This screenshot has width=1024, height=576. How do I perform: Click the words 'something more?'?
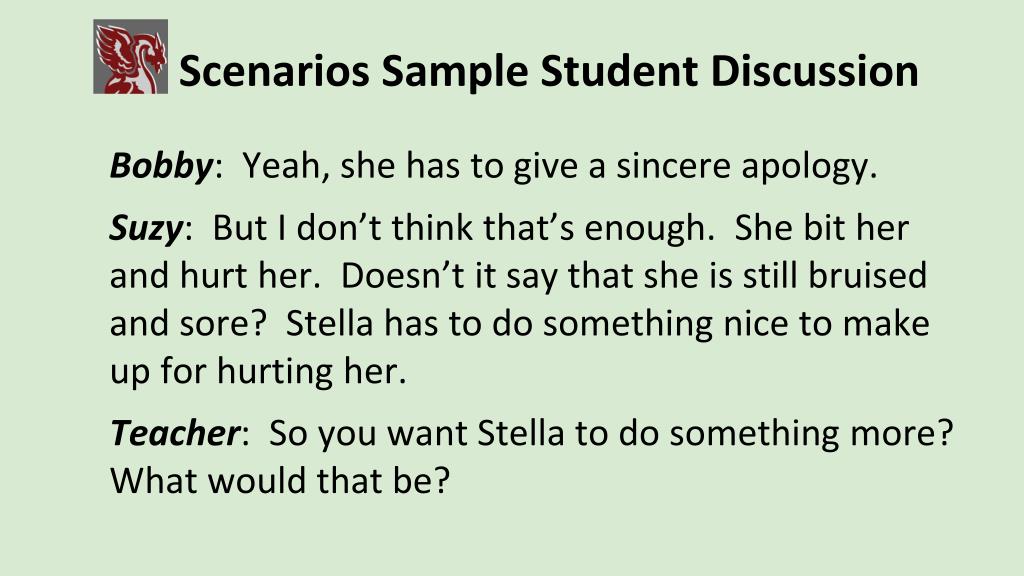point(812,432)
